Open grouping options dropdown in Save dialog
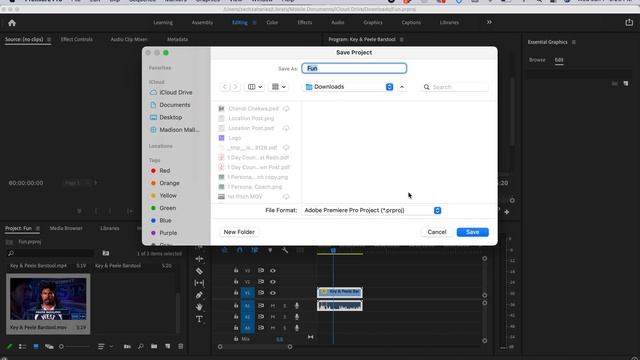Screen dimensions: 640x360 [279, 87]
